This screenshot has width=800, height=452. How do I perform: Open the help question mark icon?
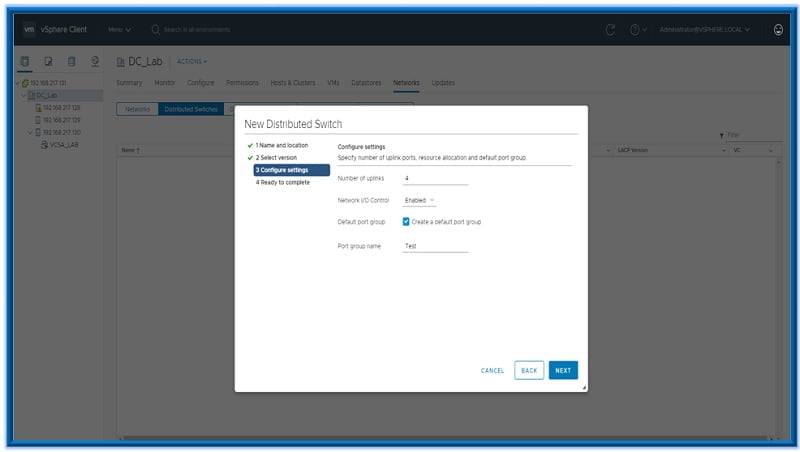tap(636, 29)
